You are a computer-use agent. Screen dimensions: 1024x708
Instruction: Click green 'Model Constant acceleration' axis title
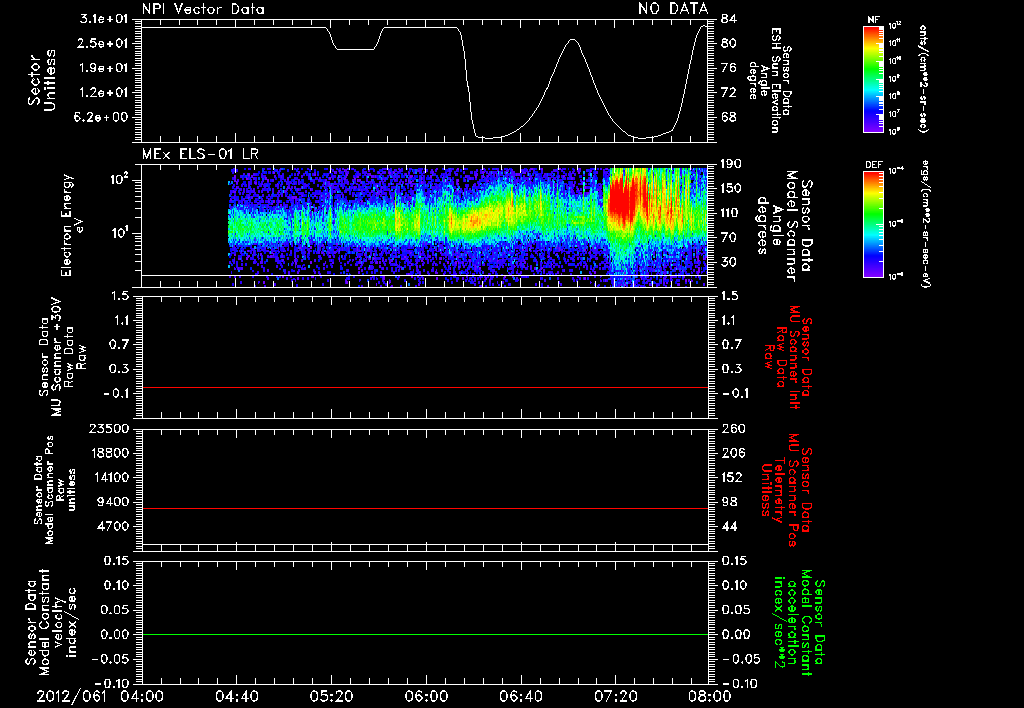coord(799,623)
